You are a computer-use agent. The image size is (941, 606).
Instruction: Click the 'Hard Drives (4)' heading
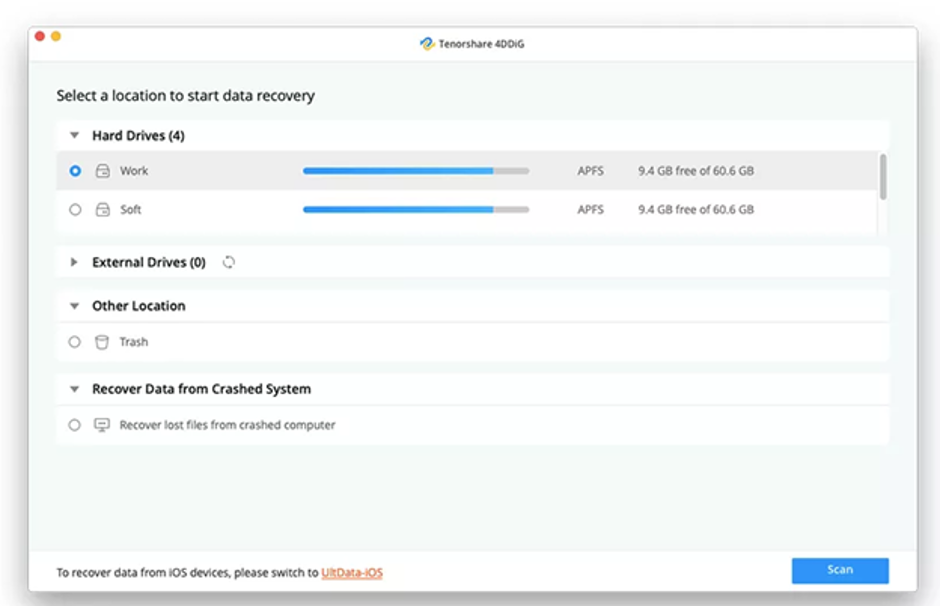click(138, 136)
